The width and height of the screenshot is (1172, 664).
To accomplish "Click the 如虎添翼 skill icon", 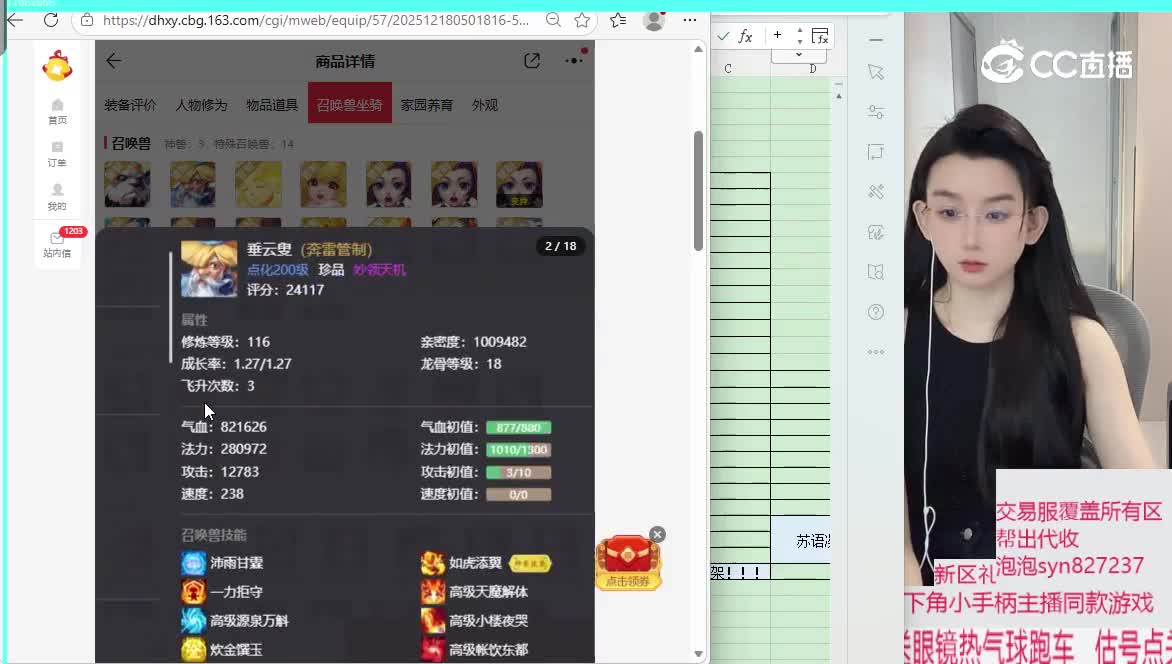I will [433, 563].
